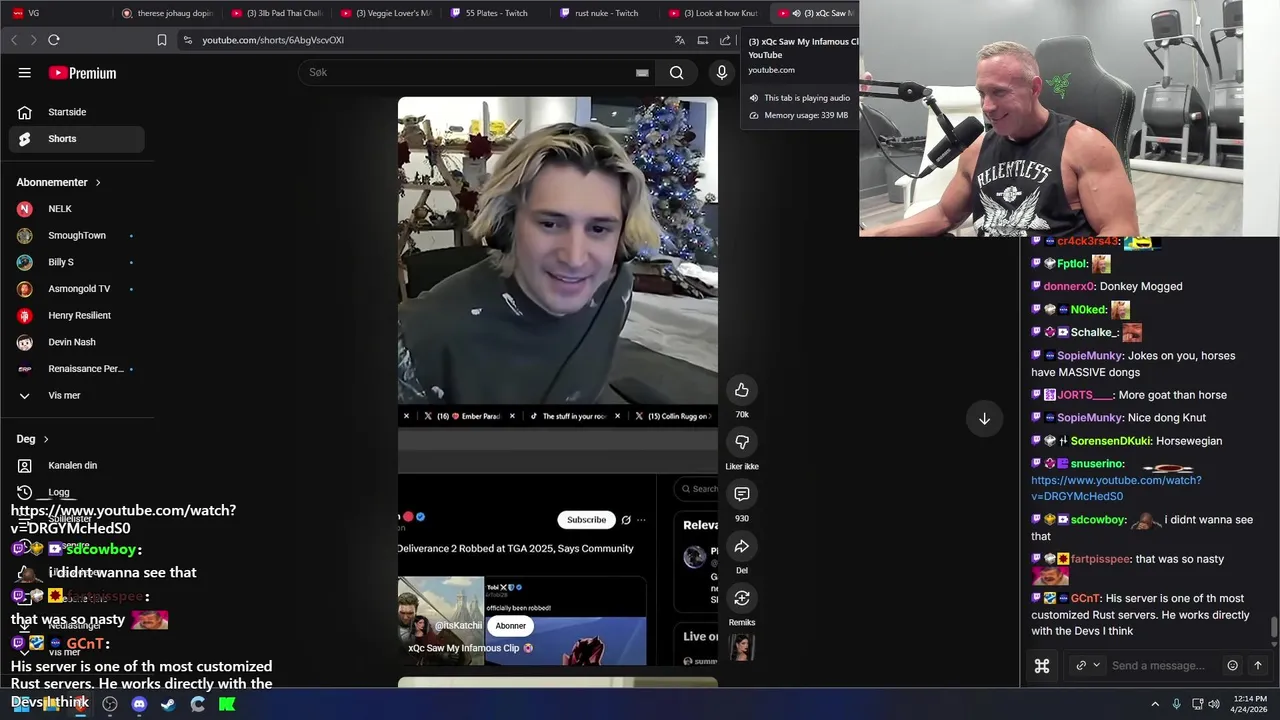Switch to rust nuke - Twitch tab
This screenshot has width=1280, height=720.
click(x=605, y=13)
